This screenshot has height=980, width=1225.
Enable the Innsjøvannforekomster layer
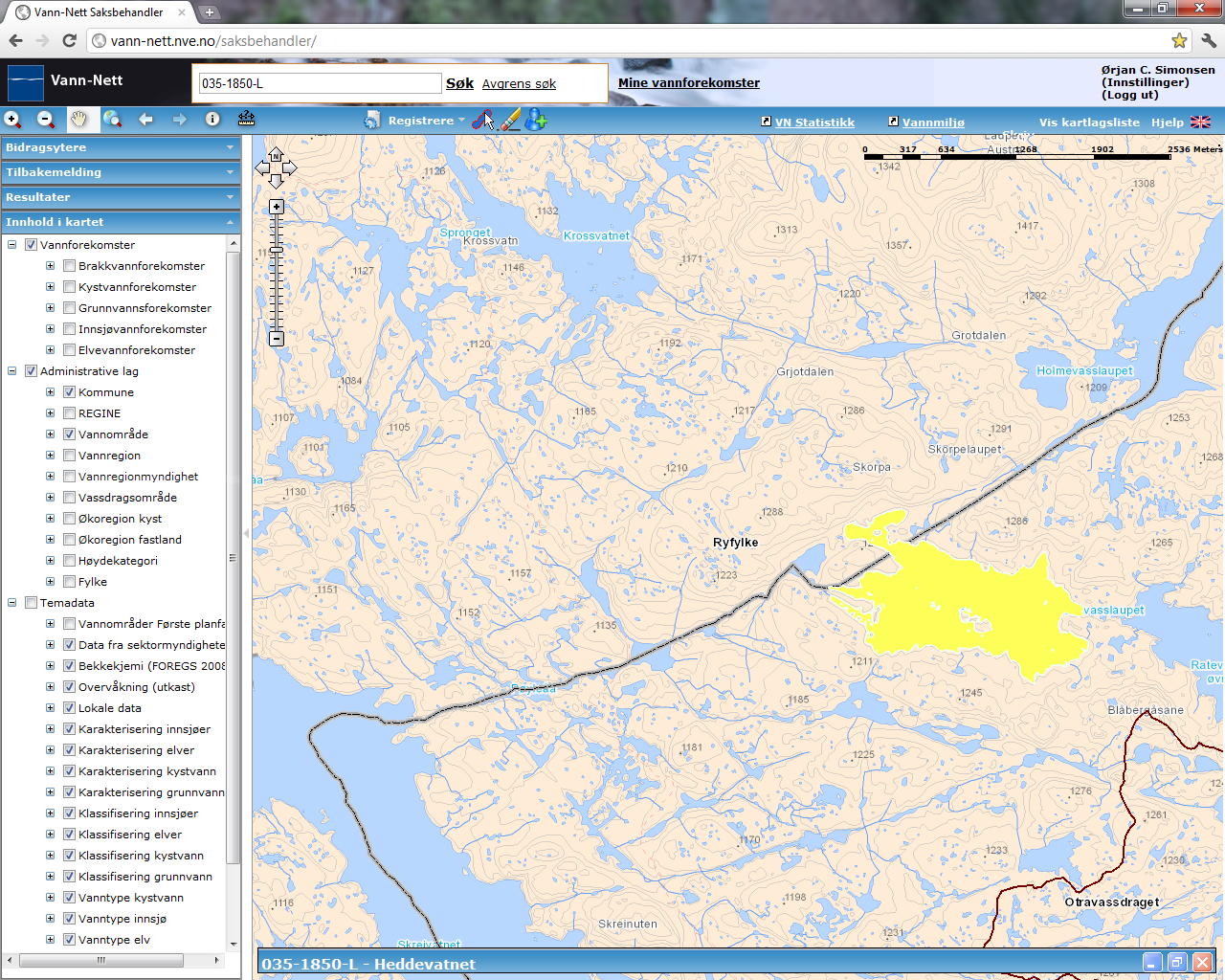pos(69,329)
